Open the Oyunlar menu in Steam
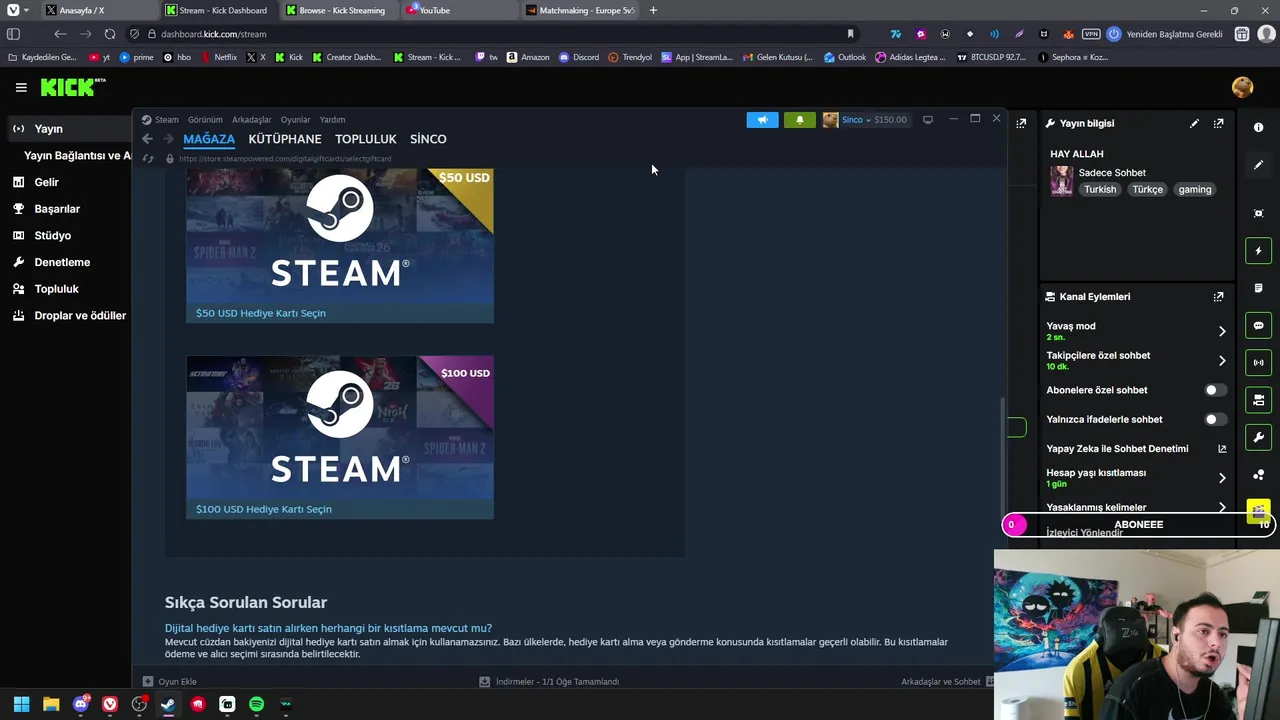 click(x=295, y=120)
